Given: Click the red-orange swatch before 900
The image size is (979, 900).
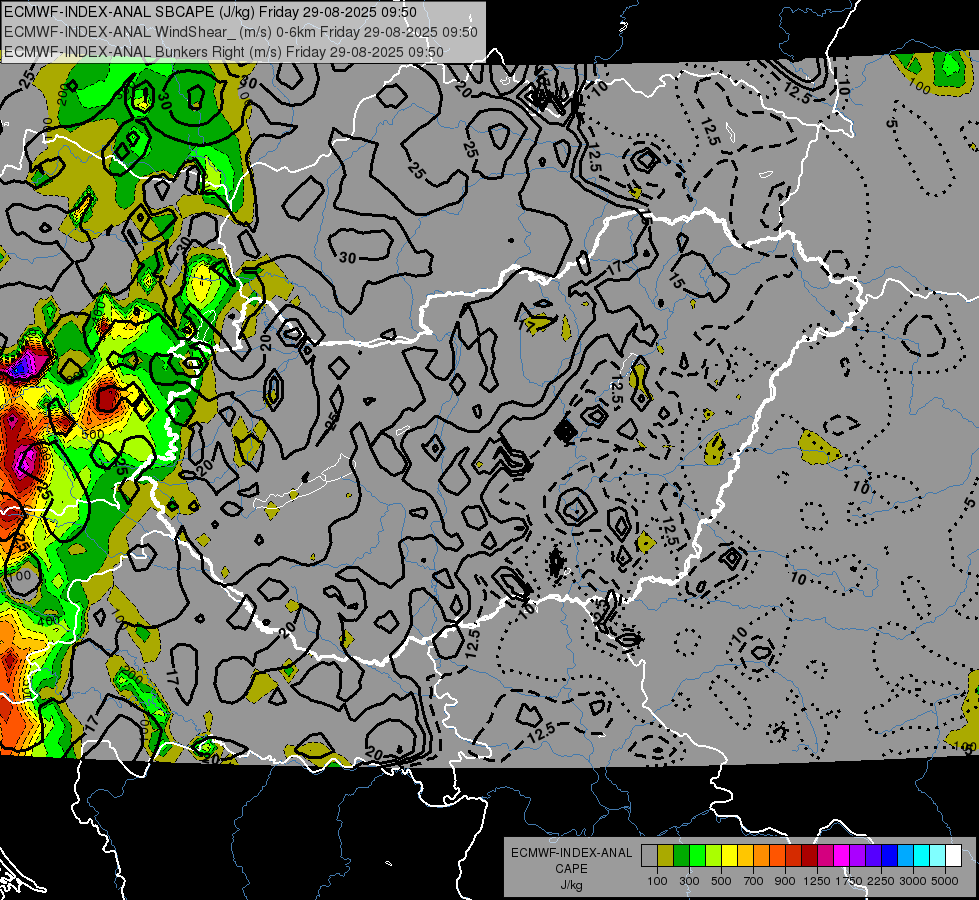Looking at the screenshot, I should click(777, 856).
